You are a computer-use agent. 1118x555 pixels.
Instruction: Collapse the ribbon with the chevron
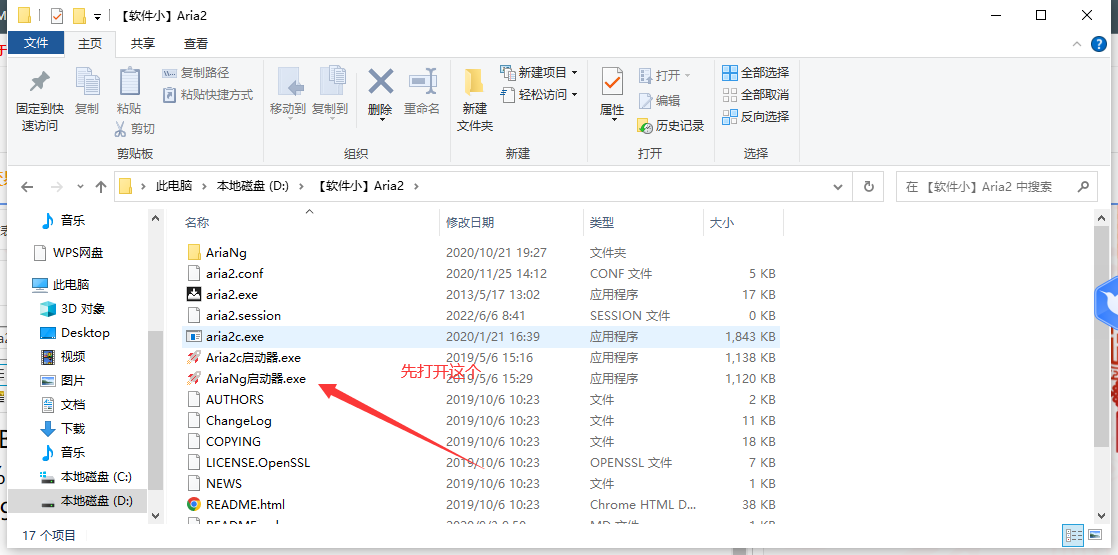click(1077, 44)
